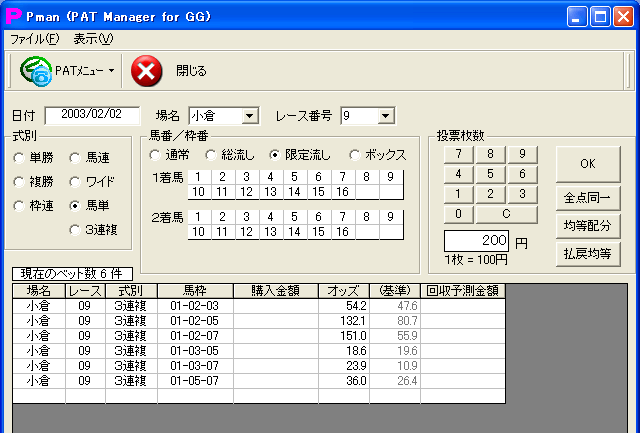Image resolution: width=640 pixels, height=433 pixels.
Task: Open the 表示 menu
Action: point(93,39)
